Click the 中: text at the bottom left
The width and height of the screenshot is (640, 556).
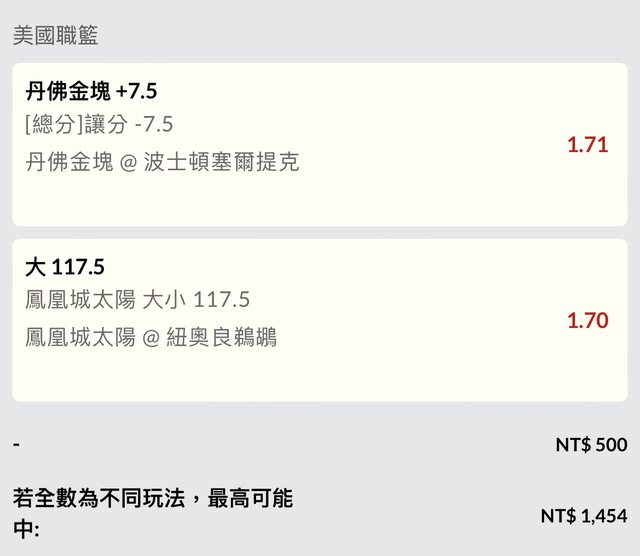[x=25, y=530]
